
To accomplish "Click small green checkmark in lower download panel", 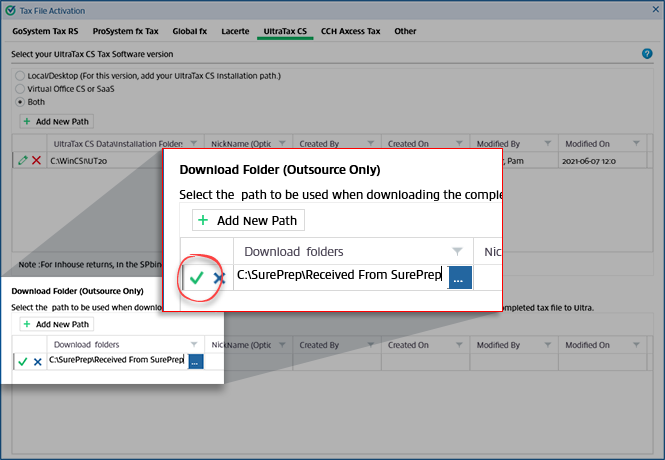I will (22, 361).
